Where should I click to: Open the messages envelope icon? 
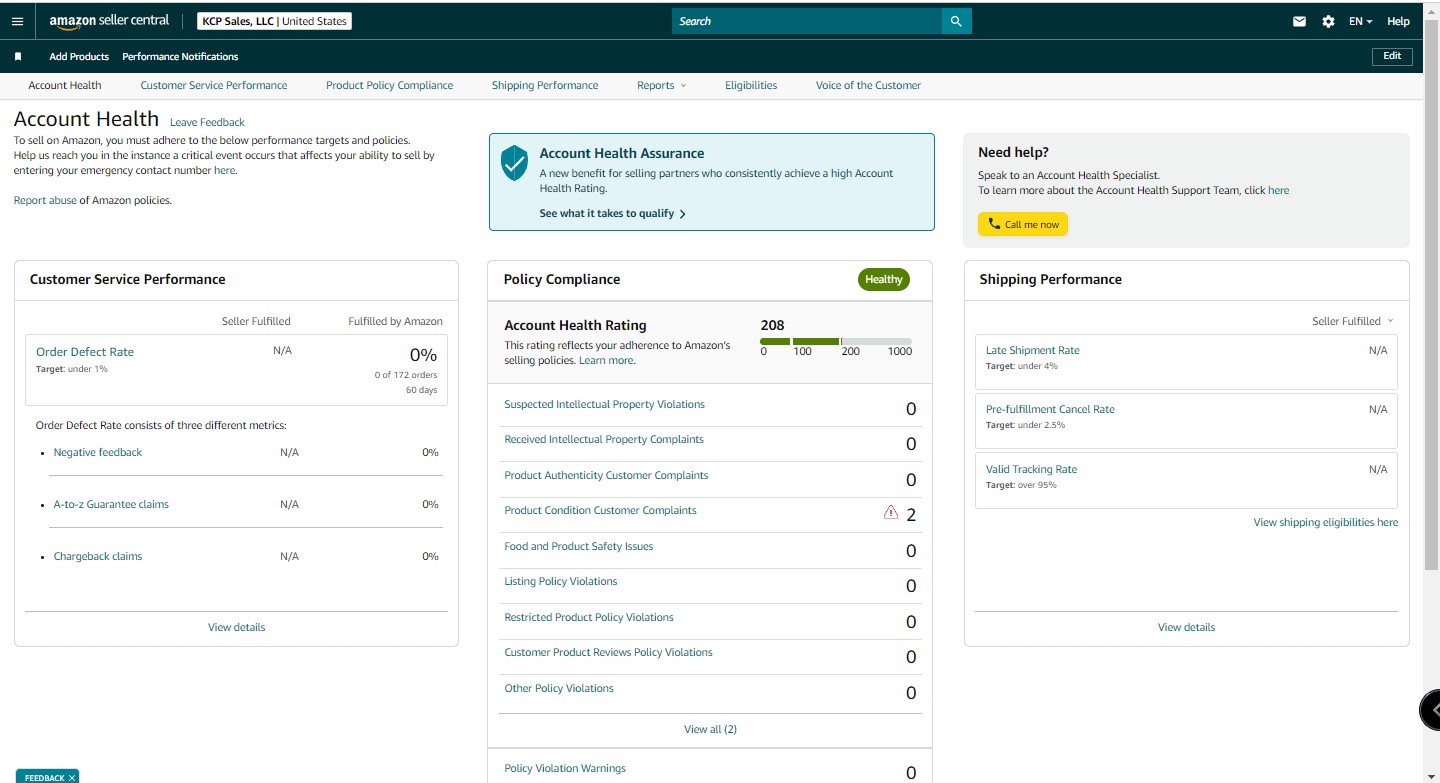tap(1299, 21)
